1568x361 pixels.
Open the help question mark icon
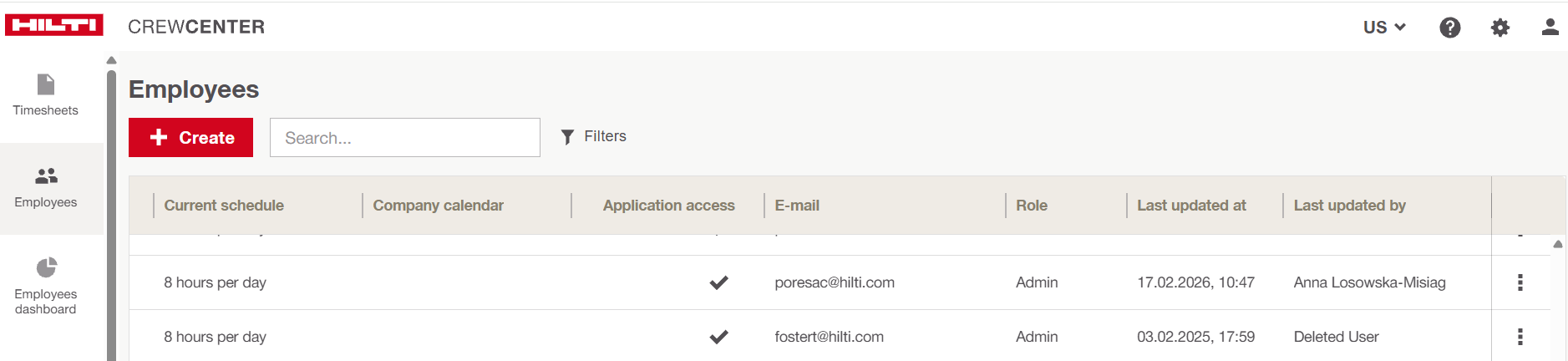(1450, 28)
